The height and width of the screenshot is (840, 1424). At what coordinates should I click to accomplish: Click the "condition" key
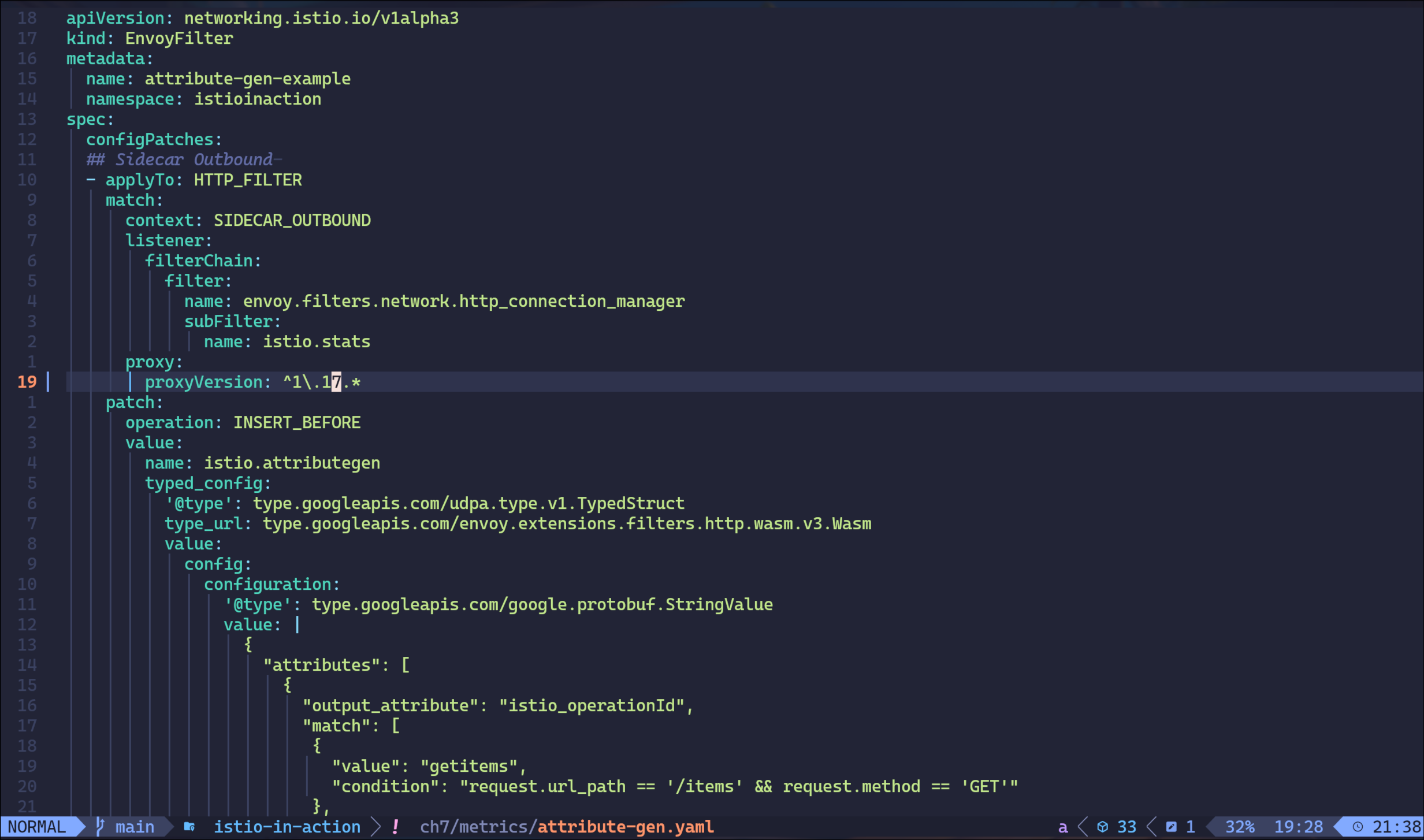[385, 786]
